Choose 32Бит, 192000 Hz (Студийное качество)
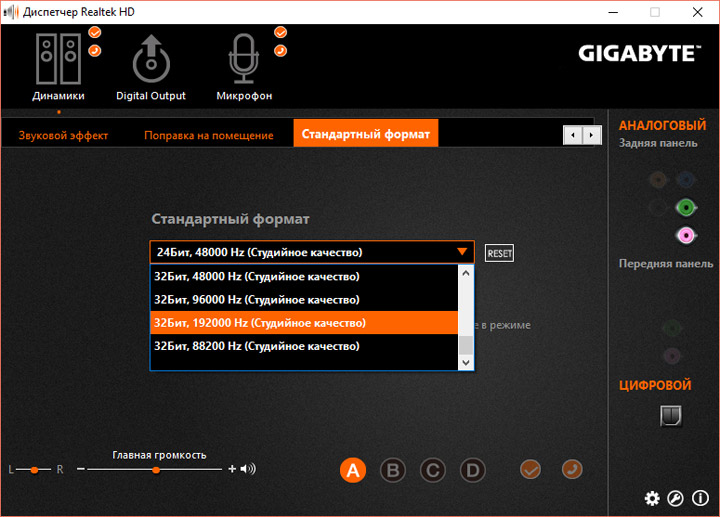 click(304, 323)
